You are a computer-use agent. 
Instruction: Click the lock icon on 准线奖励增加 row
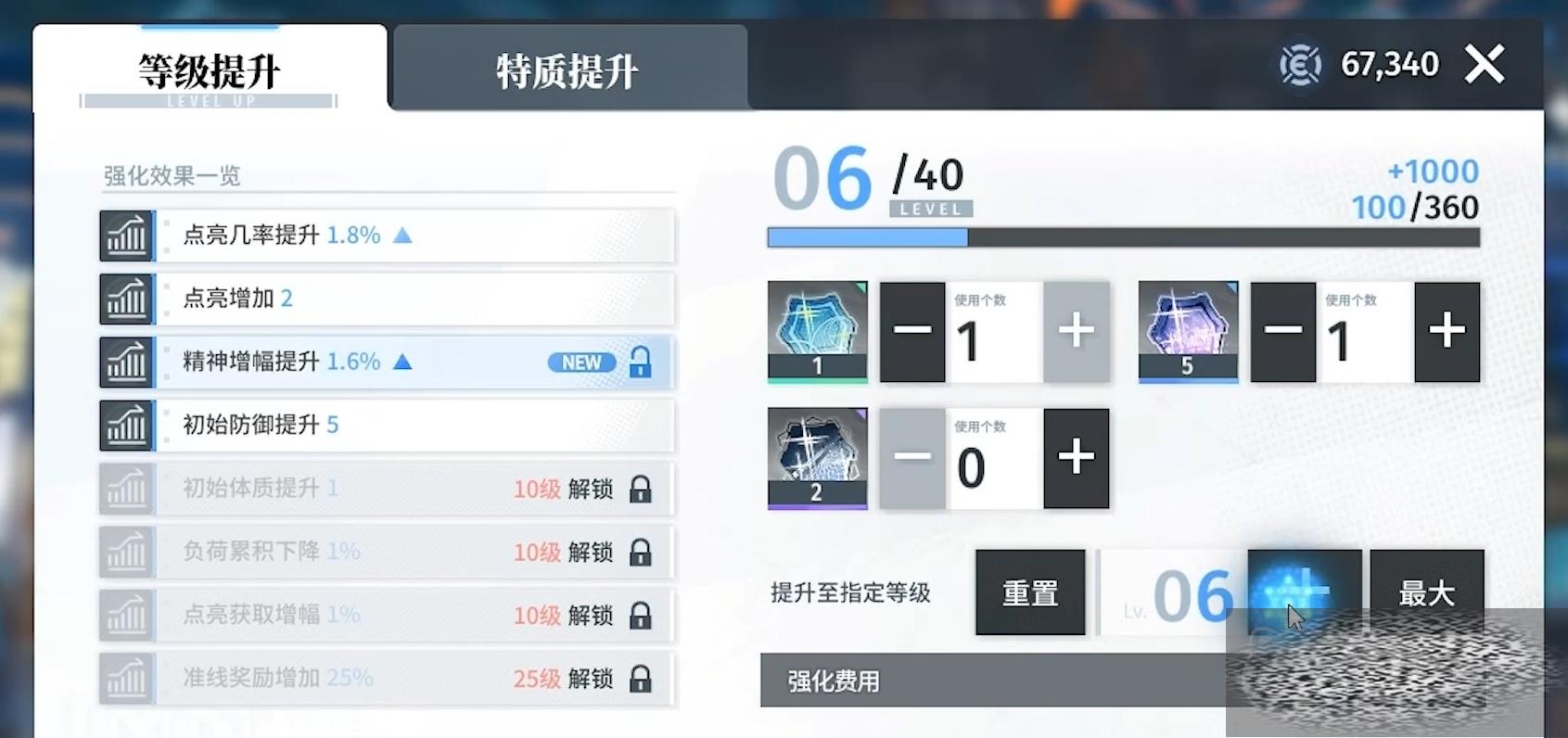click(640, 678)
